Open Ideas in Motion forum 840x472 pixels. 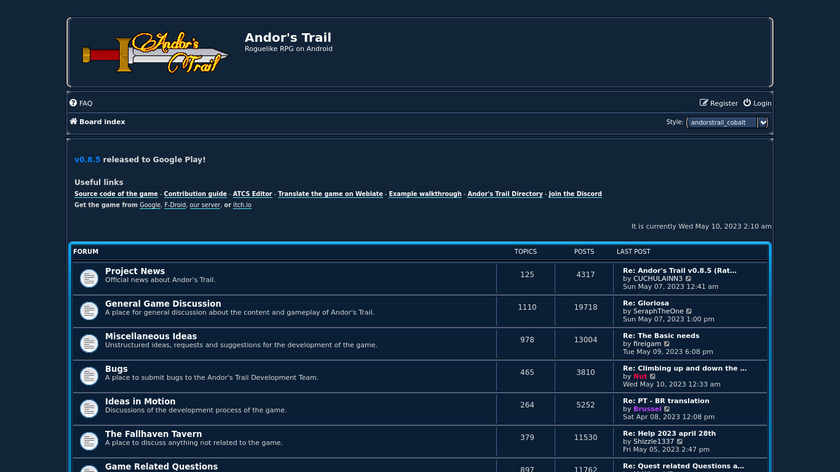[140, 401]
